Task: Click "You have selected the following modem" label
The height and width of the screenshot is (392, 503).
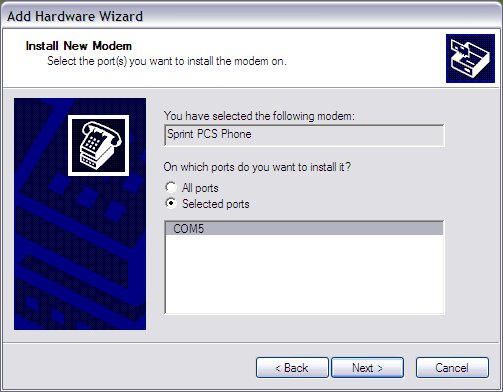Action: click(x=259, y=116)
